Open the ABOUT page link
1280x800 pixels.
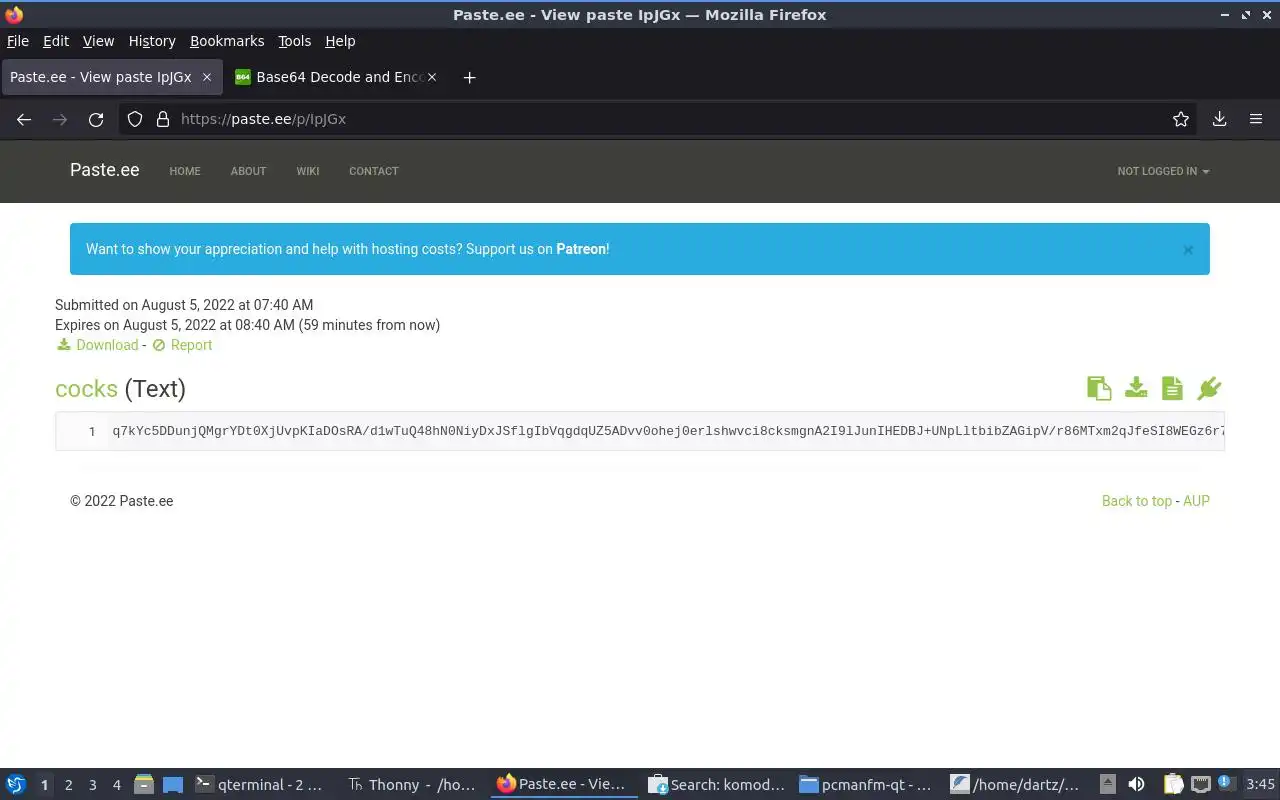tap(248, 171)
